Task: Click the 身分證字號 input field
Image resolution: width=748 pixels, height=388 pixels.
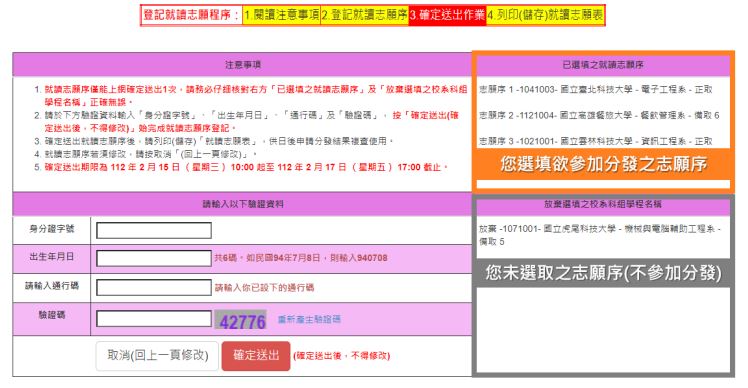Action: 154,230
